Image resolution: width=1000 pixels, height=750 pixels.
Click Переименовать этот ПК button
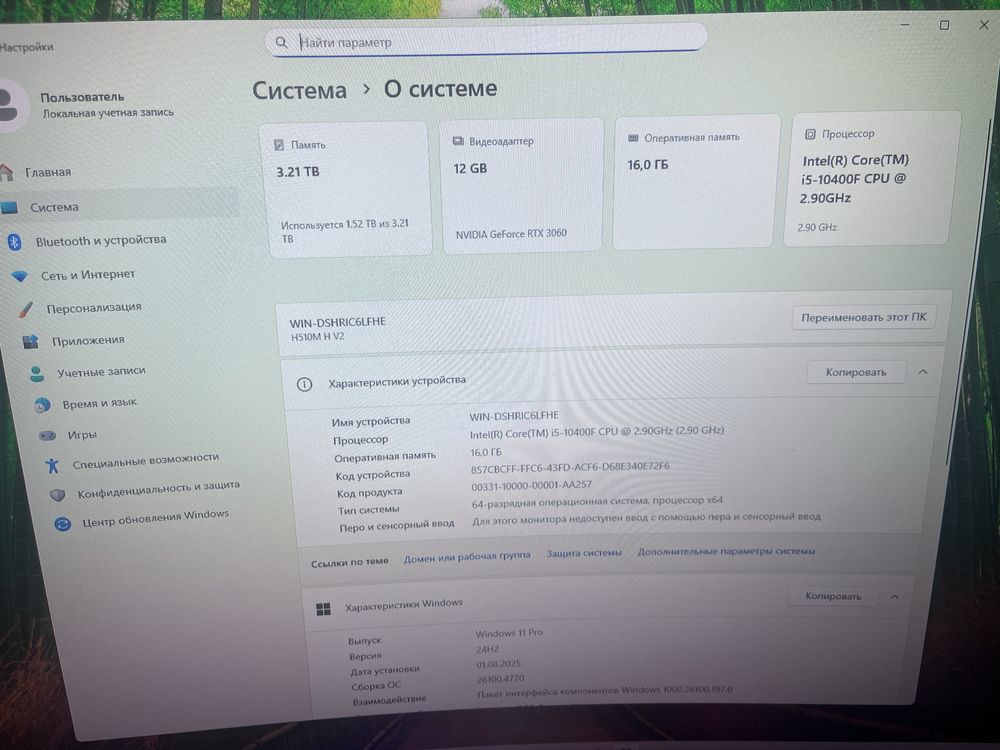864,317
